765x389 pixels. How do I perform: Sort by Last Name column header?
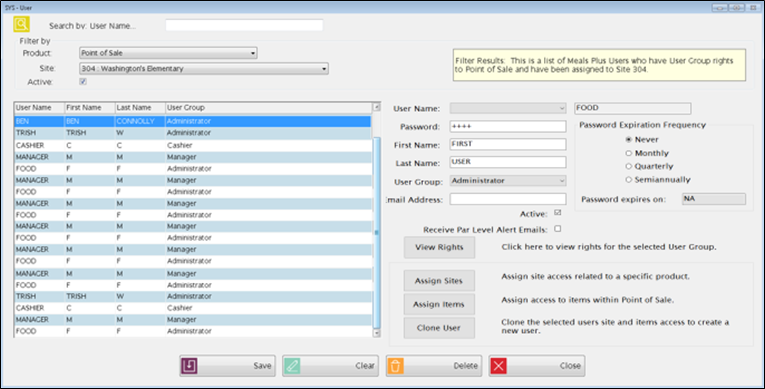140,108
